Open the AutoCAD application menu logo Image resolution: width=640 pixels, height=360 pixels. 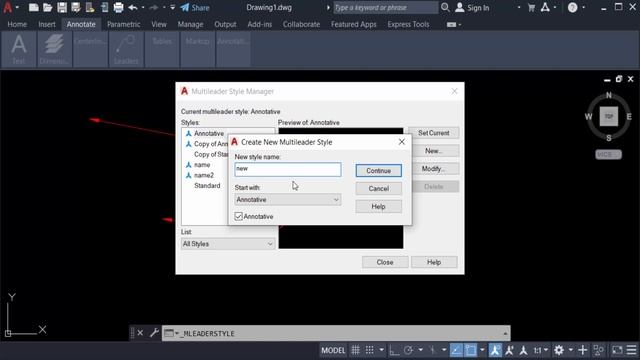[7, 7]
